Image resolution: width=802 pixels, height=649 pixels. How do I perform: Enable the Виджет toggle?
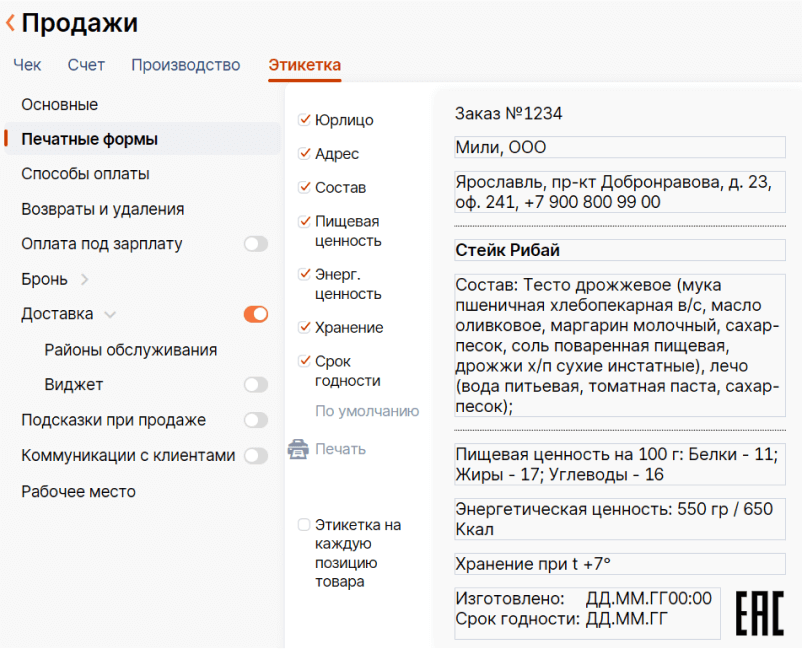point(255,384)
